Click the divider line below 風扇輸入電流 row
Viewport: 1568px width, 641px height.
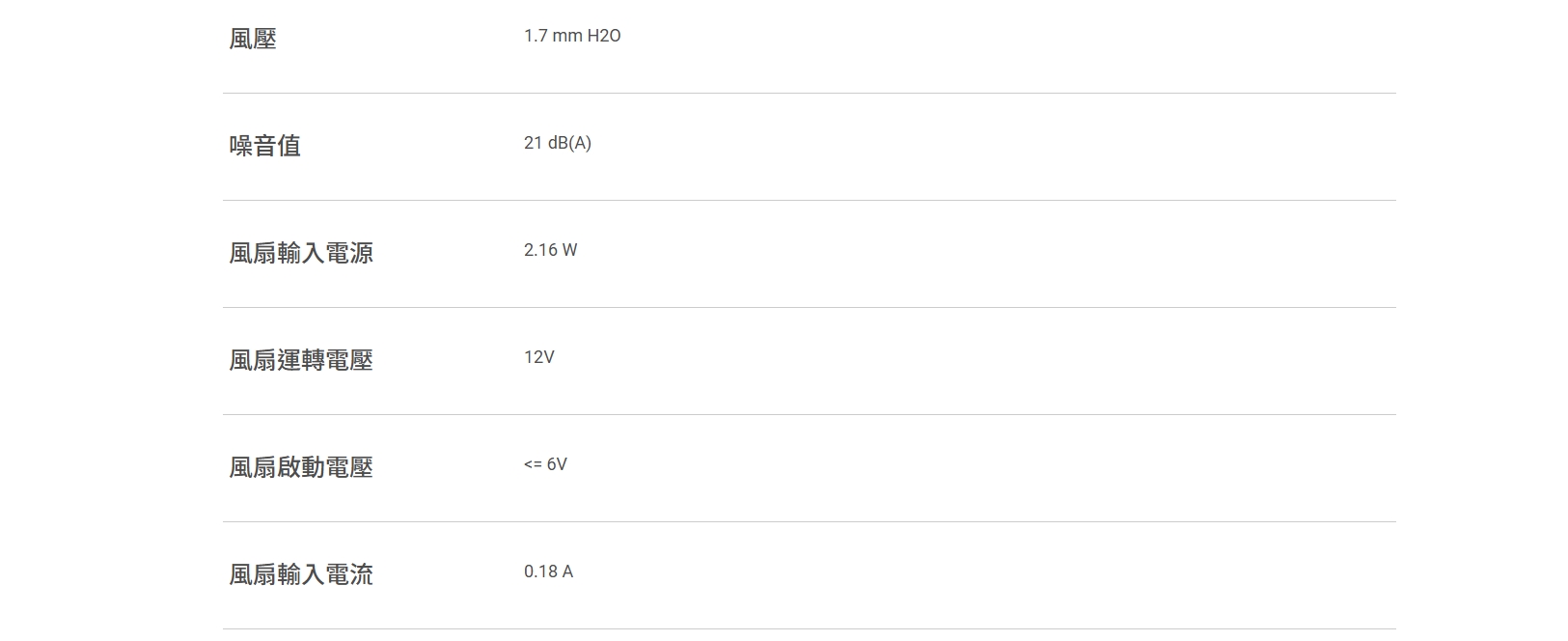tap(809, 629)
